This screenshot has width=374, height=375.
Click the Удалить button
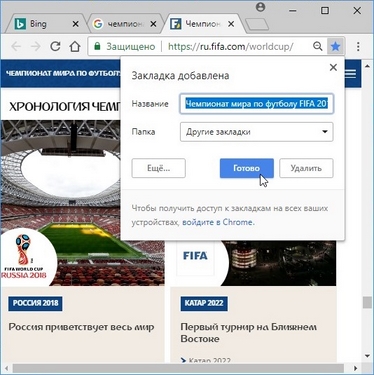click(306, 168)
